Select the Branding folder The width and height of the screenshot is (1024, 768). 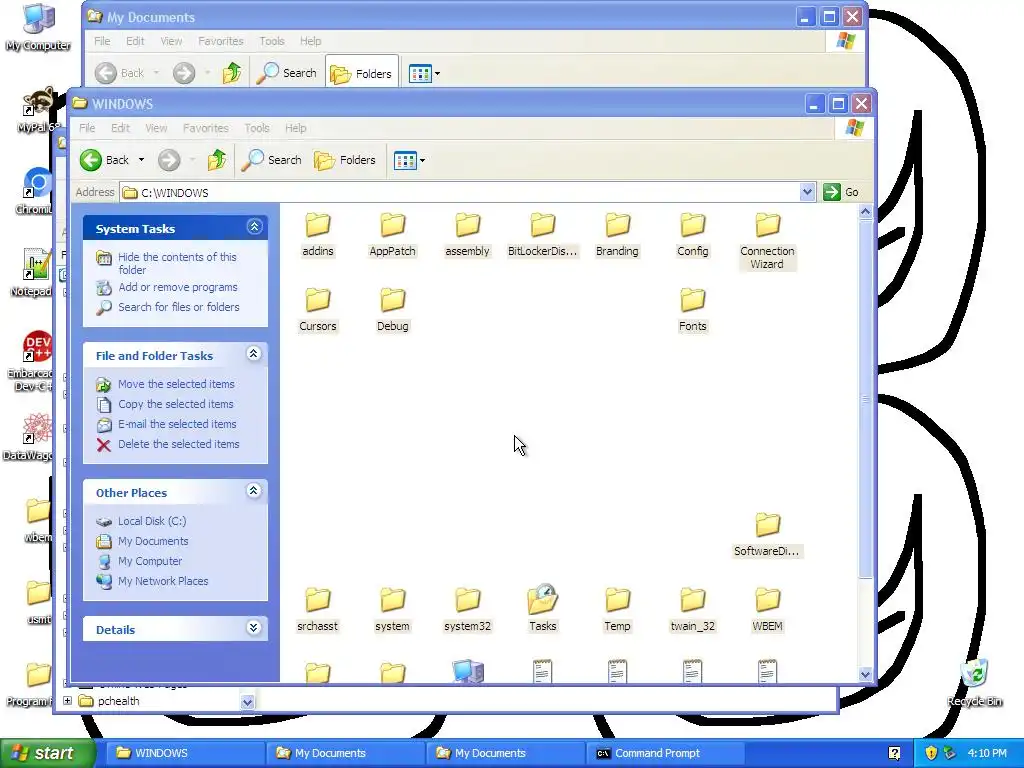(x=617, y=234)
